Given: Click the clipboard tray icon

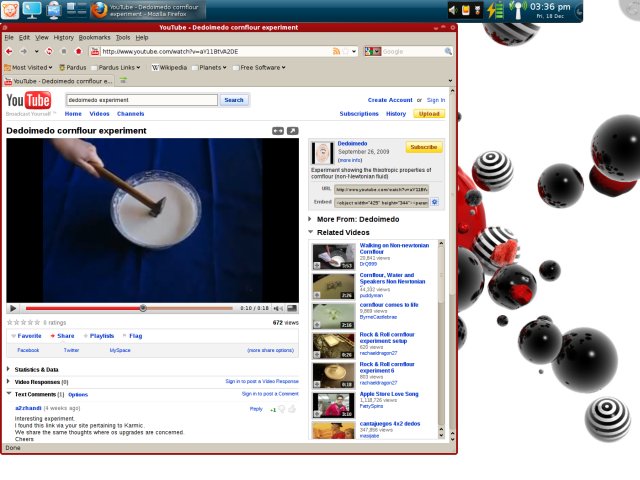Looking at the screenshot, I should [465, 10].
